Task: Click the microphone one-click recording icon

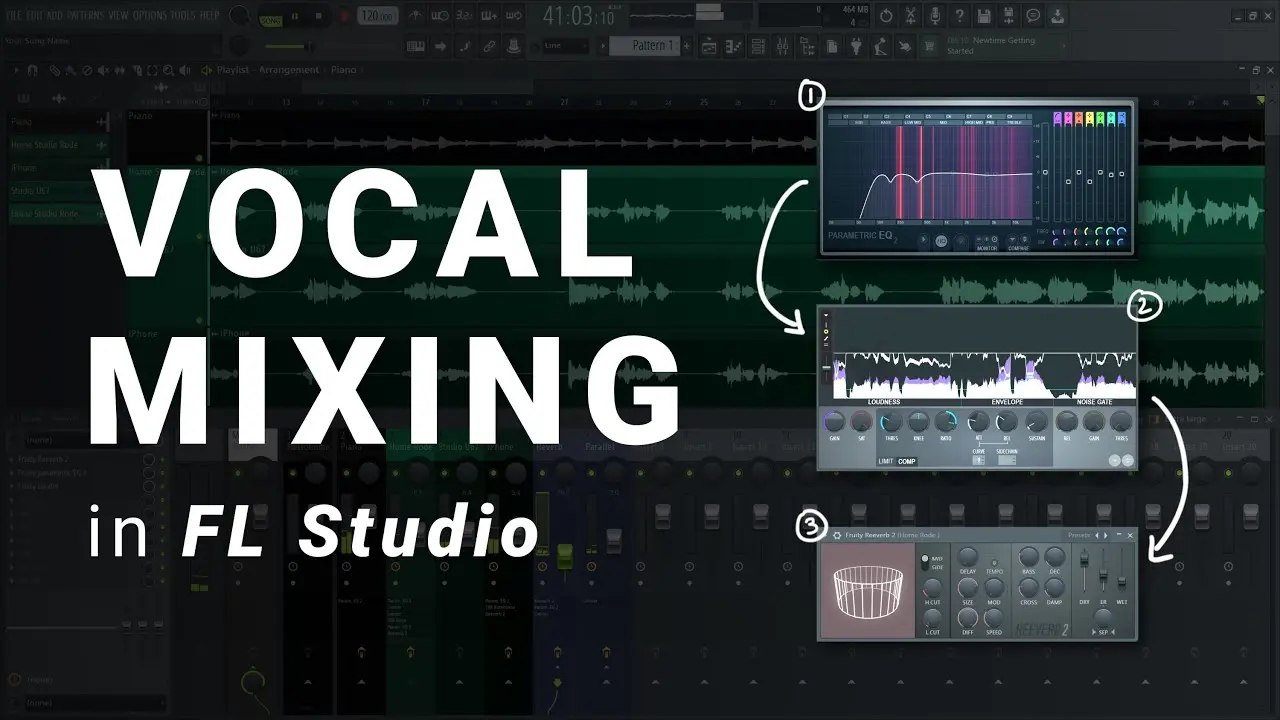Action: pos(935,16)
